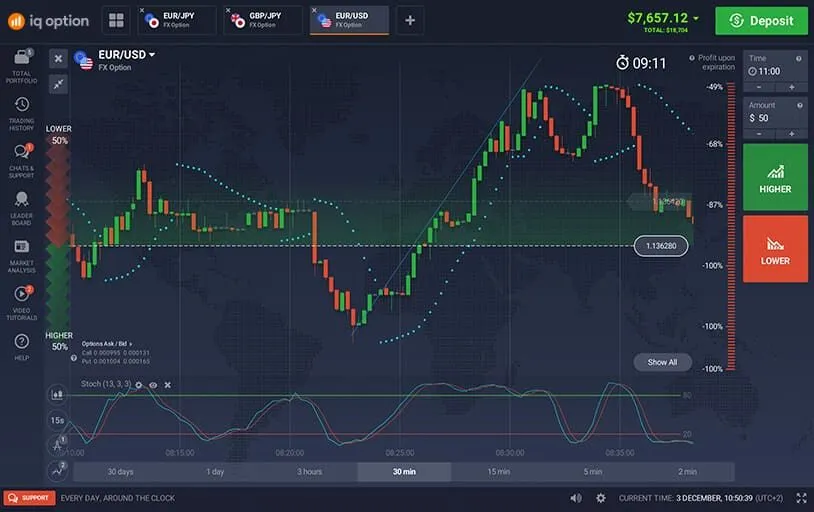This screenshot has width=814, height=512.
Task: Open Video Tutorials from sidebar
Action: [x=21, y=300]
